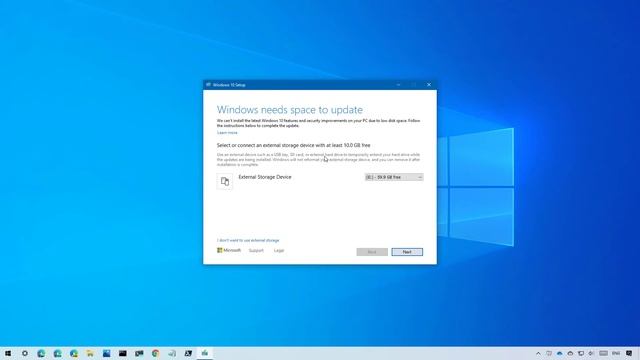
Task: Click the External Storage Device icon
Action: [x=225, y=182]
